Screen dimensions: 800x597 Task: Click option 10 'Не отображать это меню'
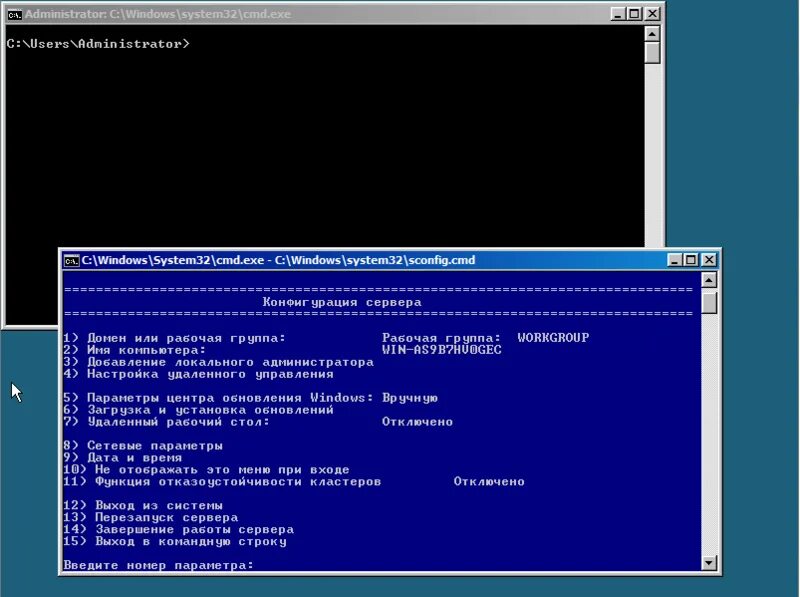(206, 469)
